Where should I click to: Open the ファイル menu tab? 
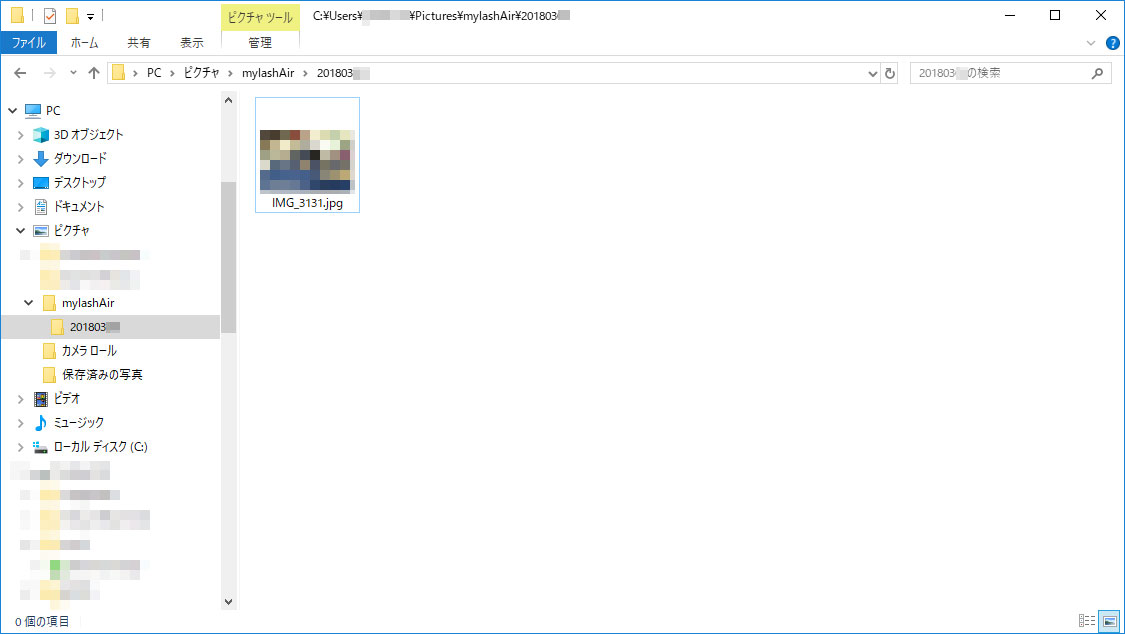[x=29, y=43]
